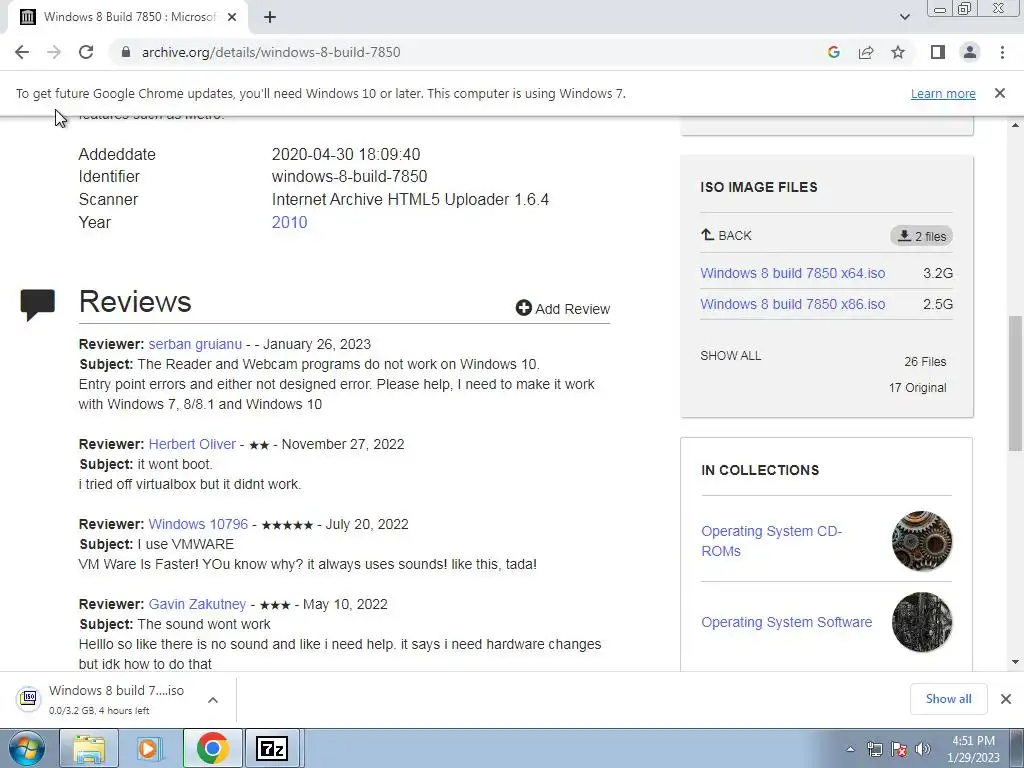Click the scrollbar down arrow

coord(1015,662)
